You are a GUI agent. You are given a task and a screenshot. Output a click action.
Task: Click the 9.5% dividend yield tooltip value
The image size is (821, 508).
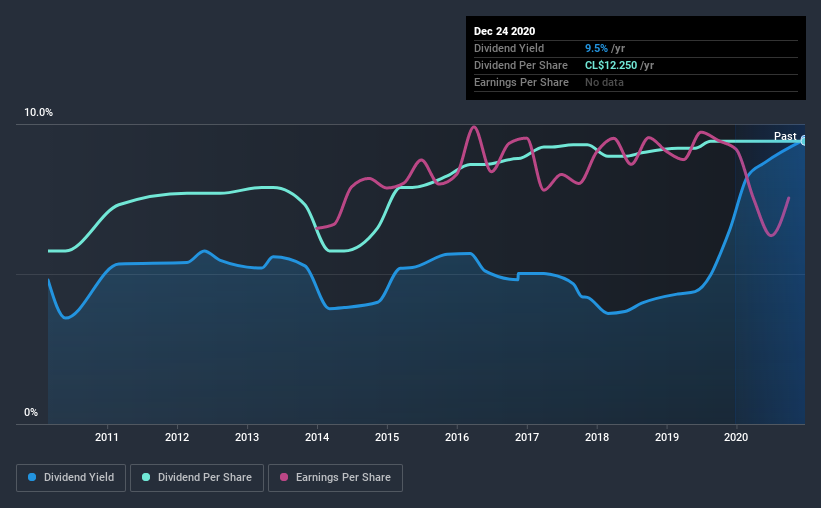pos(596,48)
